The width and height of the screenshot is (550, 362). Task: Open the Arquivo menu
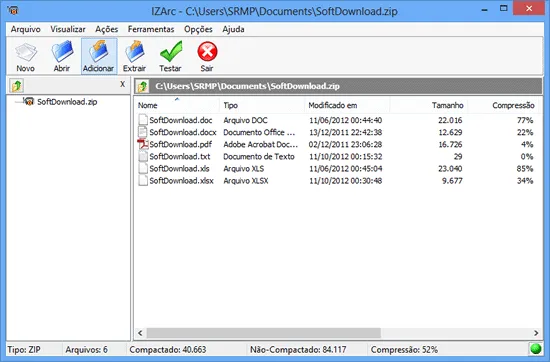coord(26,29)
